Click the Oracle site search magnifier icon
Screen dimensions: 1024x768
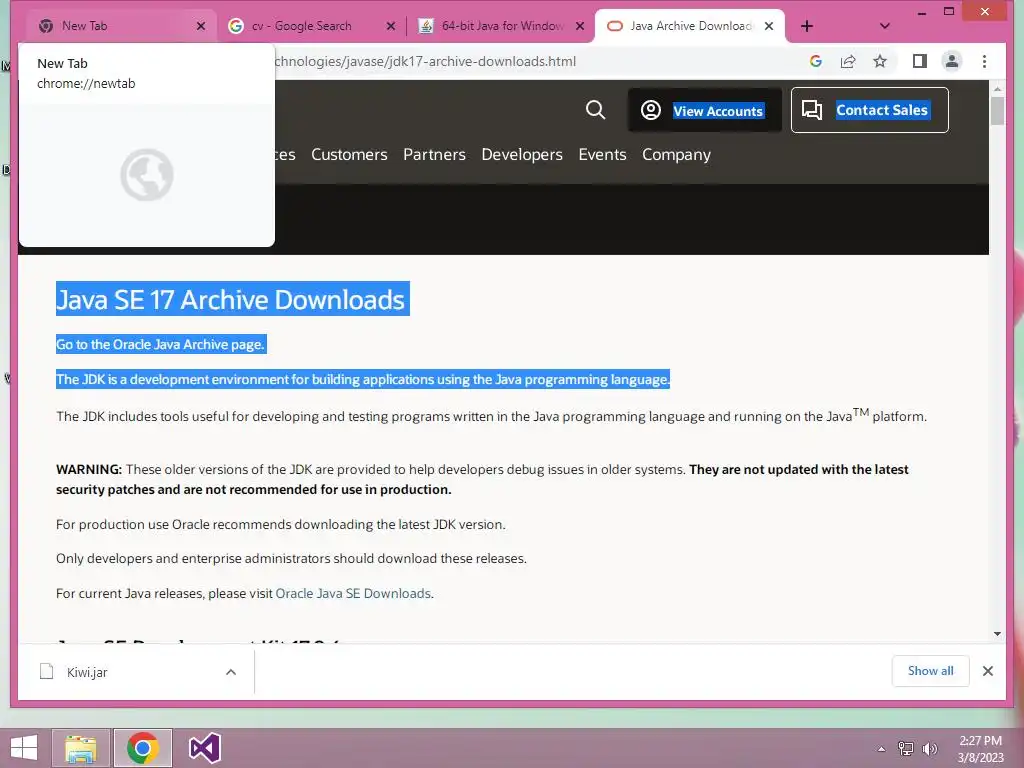(595, 110)
